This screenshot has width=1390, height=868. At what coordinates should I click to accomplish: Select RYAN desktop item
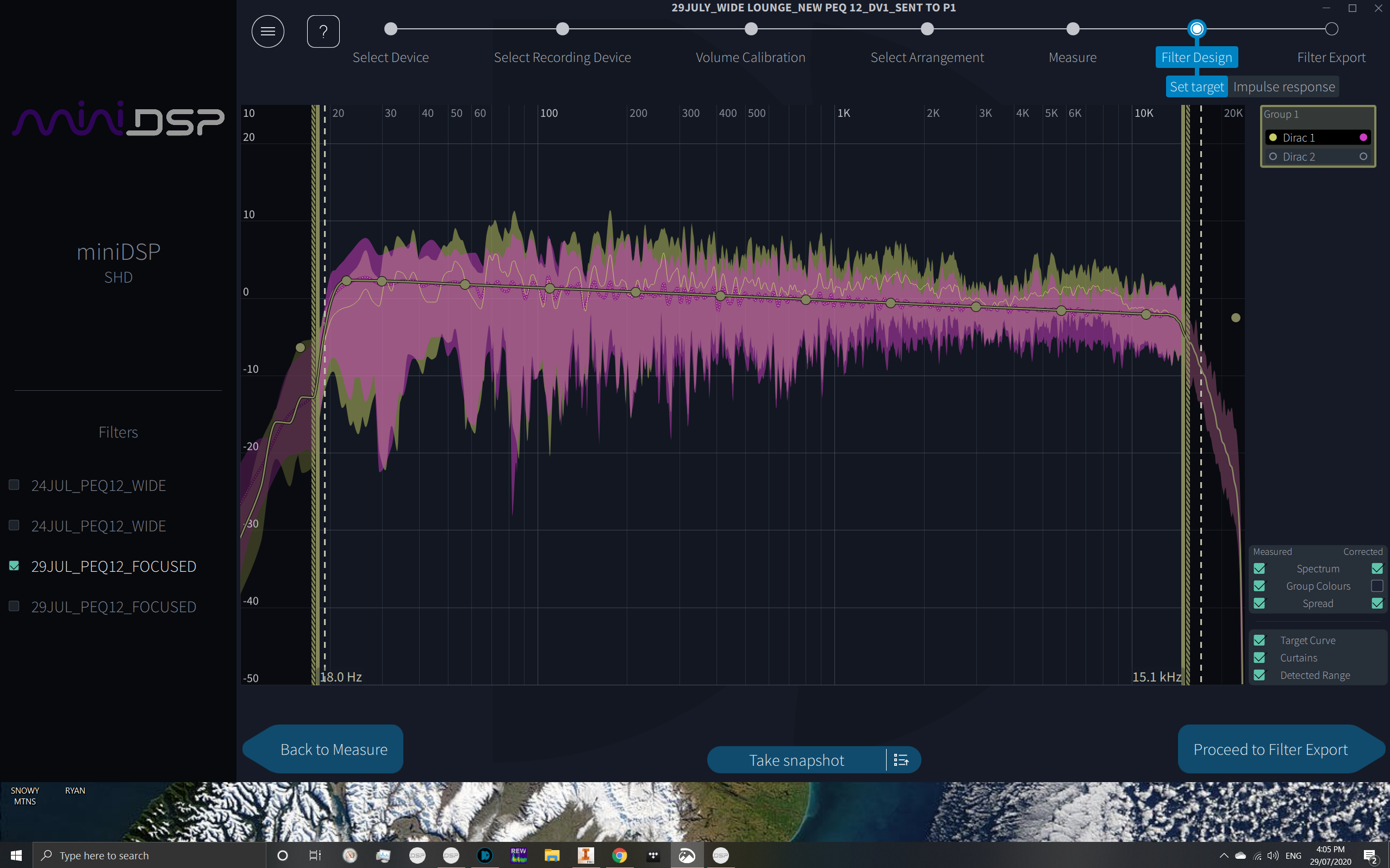(75, 790)
